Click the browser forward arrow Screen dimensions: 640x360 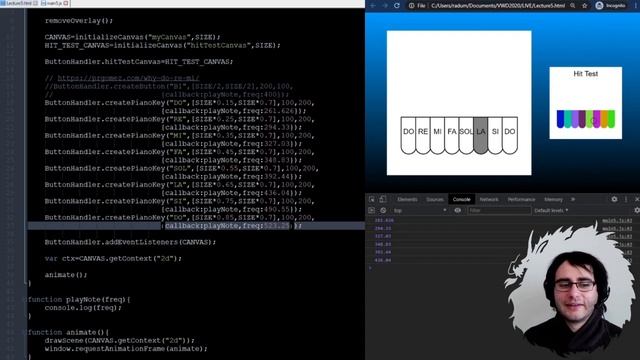(384, 6)
